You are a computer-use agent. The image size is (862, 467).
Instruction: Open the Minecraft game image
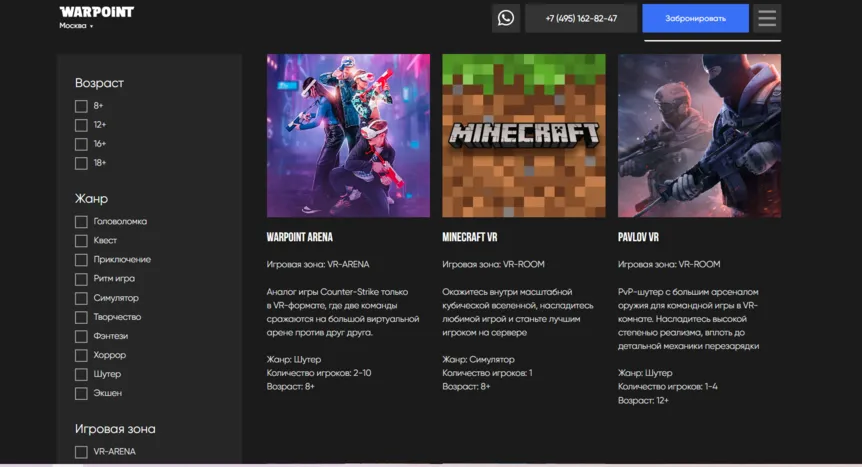(x=524, y=135)
